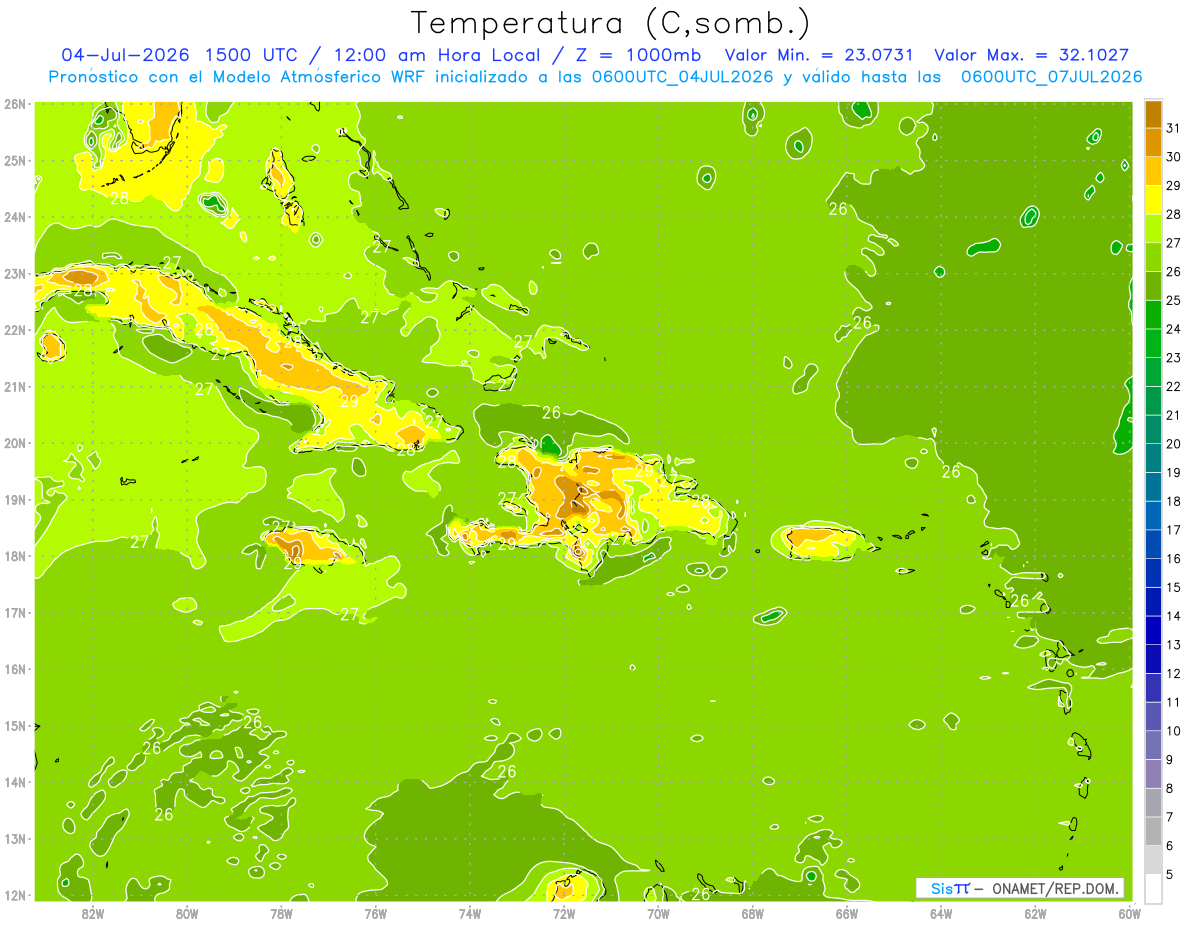Click the "68W" longitude axis label
The width and height of the screenshot is (1200, 927).
click(753, 913)
